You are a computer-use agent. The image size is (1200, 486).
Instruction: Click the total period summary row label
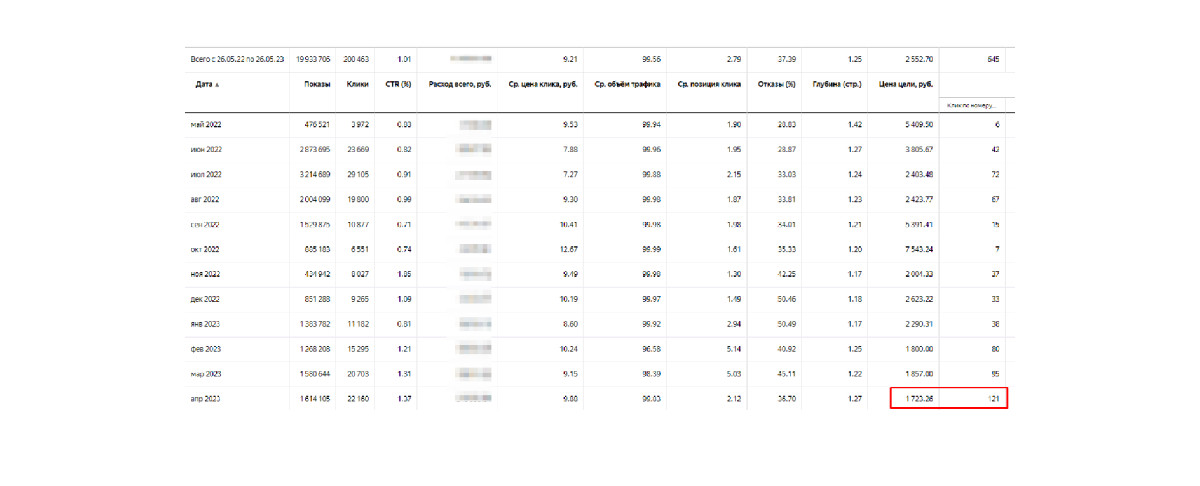tap(236, 60)
